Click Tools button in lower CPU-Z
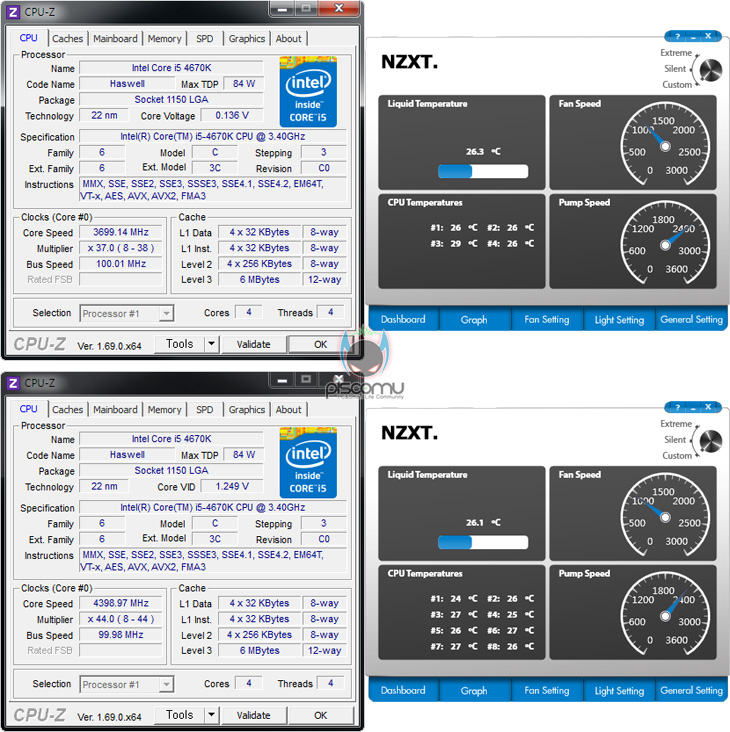730x732 pixels. 180,715
